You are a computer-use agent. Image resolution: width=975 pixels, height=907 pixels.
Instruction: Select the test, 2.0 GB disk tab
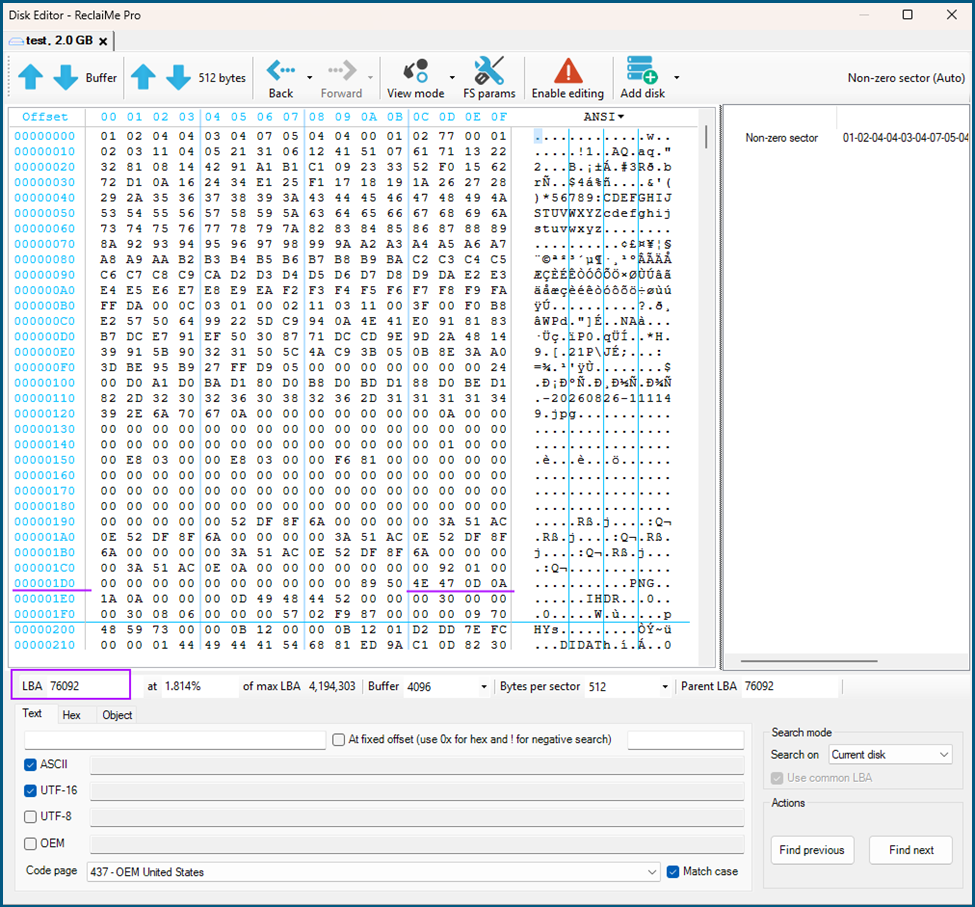(58, 41)
